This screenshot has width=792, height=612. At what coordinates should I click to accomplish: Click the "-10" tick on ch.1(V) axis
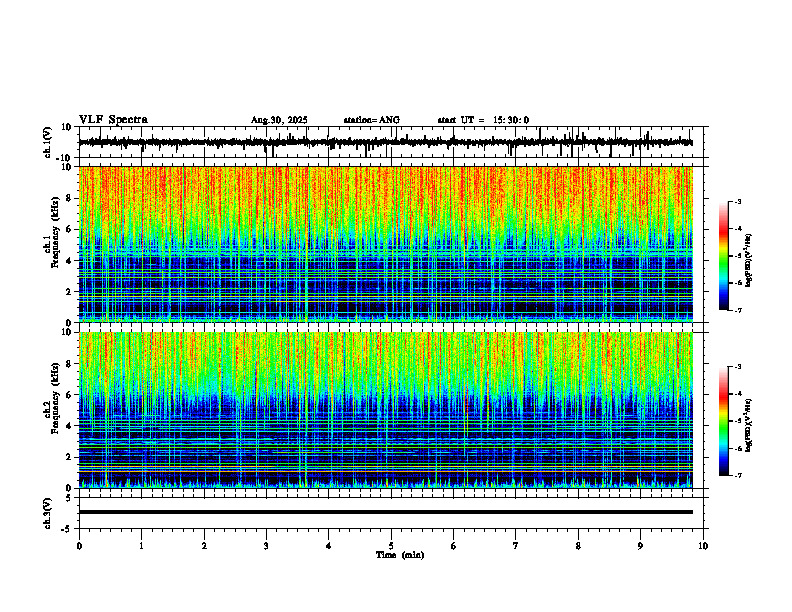(x=64, y=158)
